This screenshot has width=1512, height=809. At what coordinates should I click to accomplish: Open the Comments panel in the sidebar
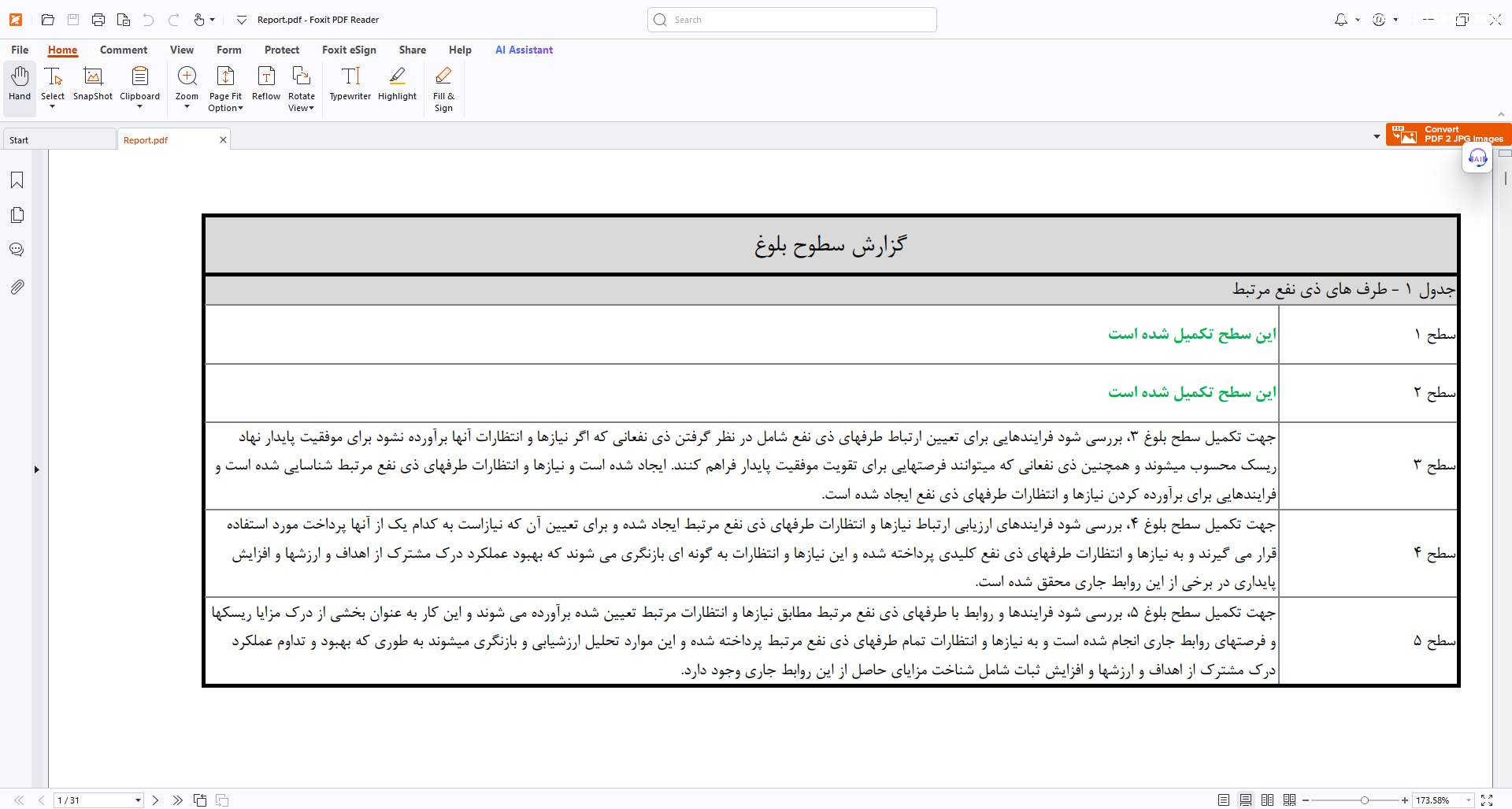click(x=17, y=250)
